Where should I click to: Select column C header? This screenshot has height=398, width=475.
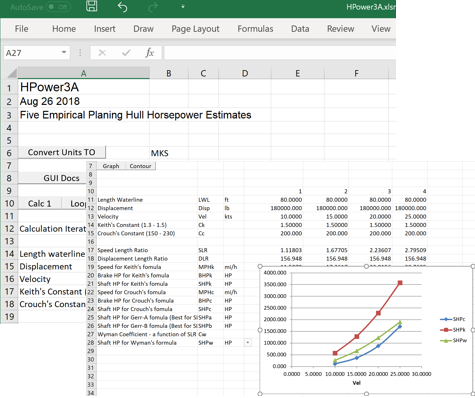tap(203, 73)
